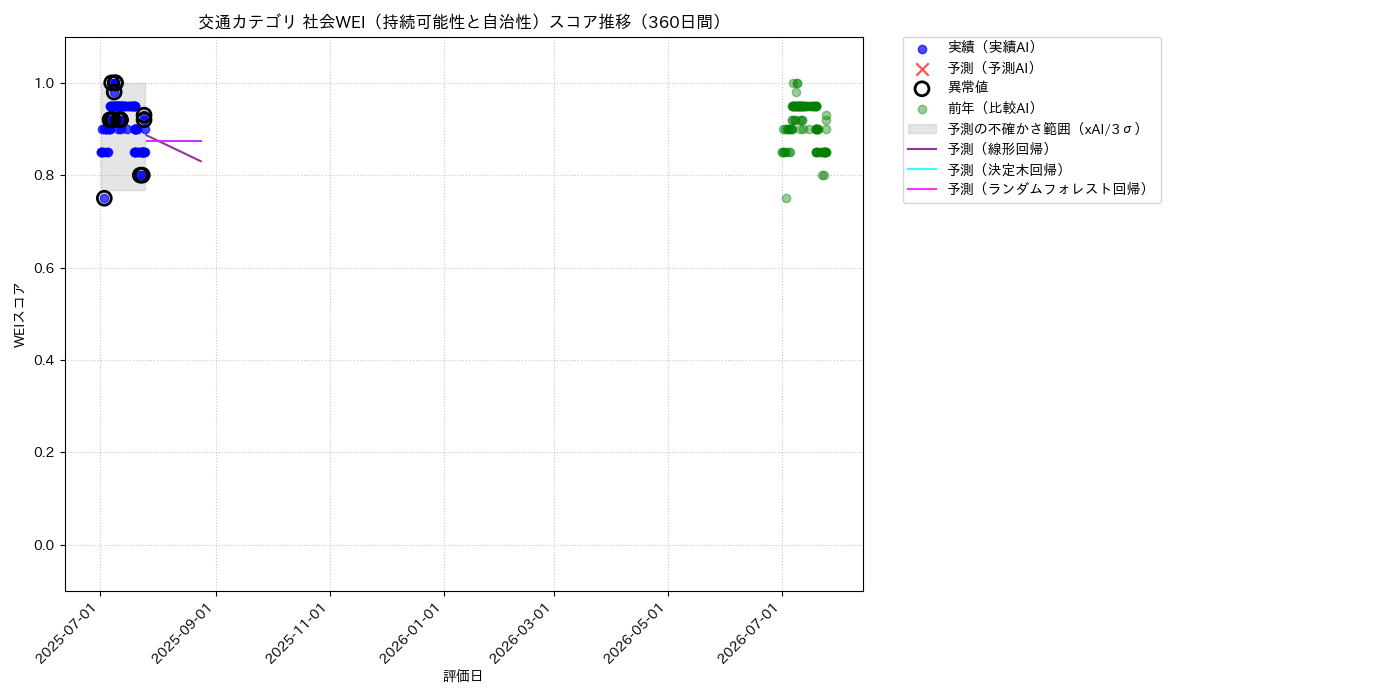Screen dimensions: 1400x700
Task: Click the blue 実績（実績AI） legend marker
Action: pyautogui.click(x=922, y=49)
